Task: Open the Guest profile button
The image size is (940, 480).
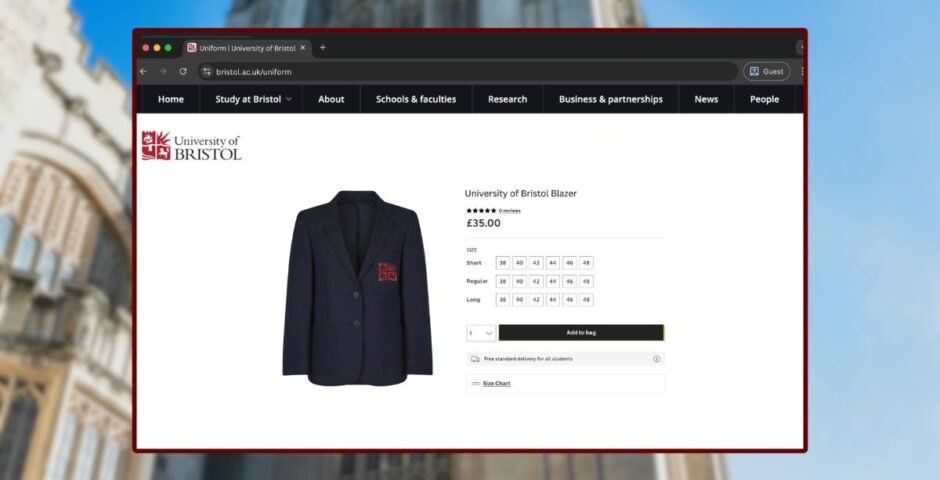Action: pos(767,71)
